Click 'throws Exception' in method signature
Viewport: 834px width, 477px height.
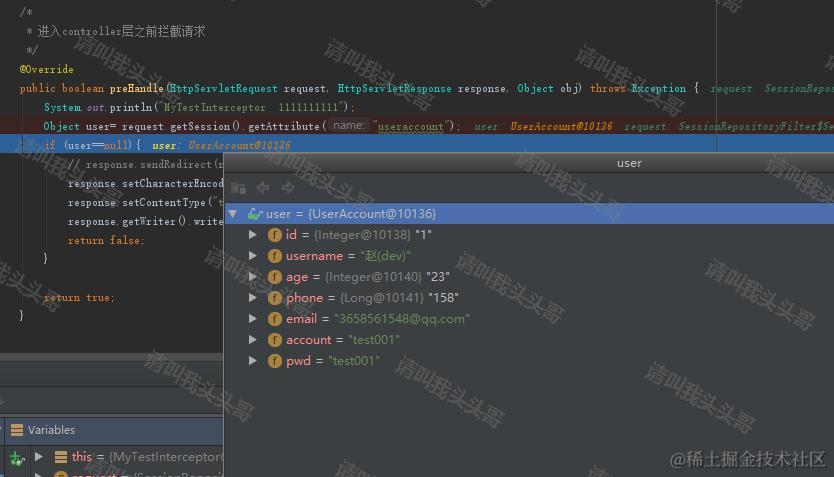(x=638, y=88)
